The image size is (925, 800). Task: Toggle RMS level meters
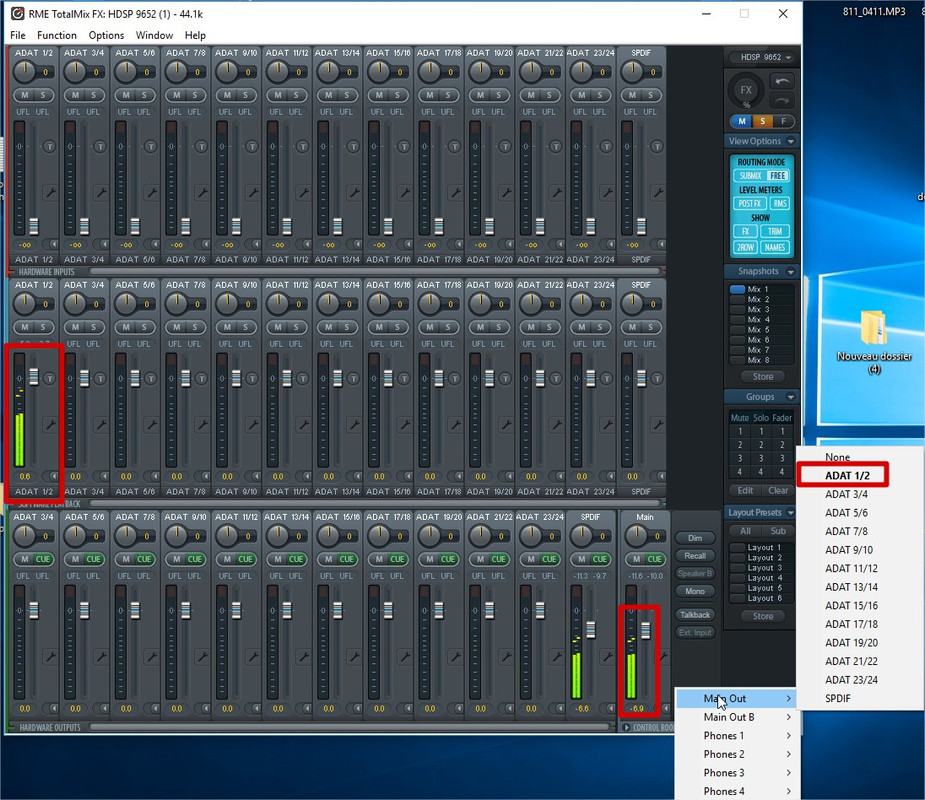coord(780,204)
